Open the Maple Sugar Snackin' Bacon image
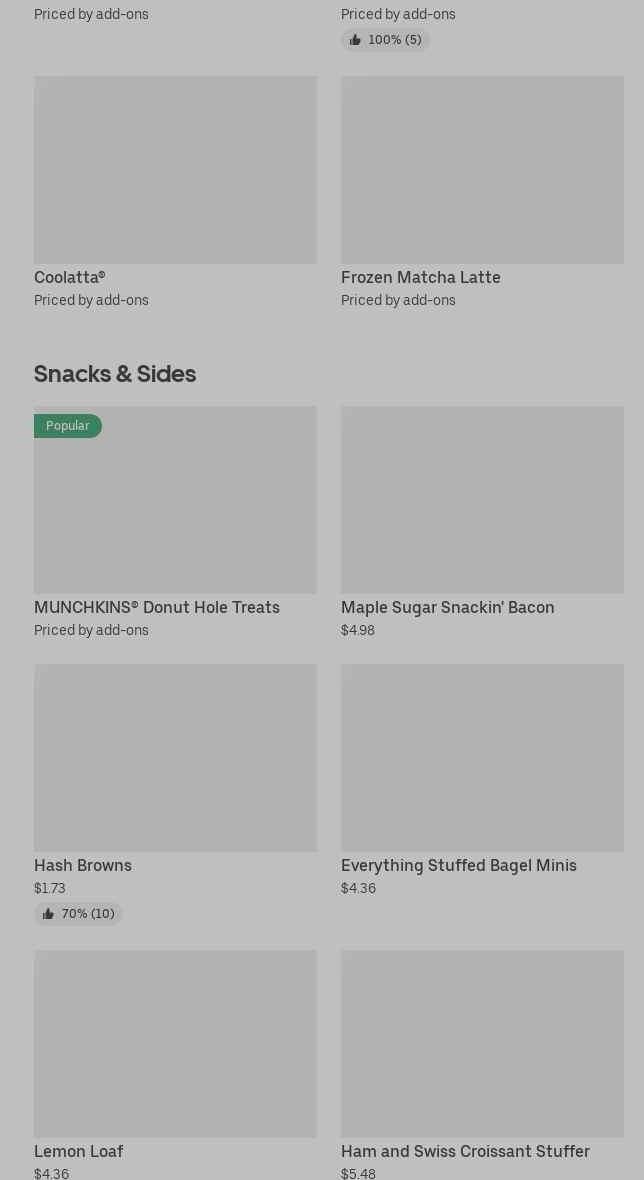The width and height of the screenshot is (644, 1180). 482,500
